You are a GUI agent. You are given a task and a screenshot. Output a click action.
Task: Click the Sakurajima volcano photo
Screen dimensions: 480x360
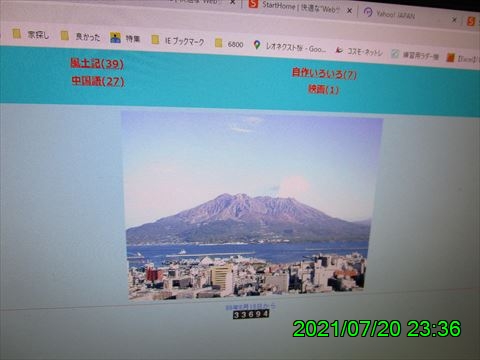point(250,205)
